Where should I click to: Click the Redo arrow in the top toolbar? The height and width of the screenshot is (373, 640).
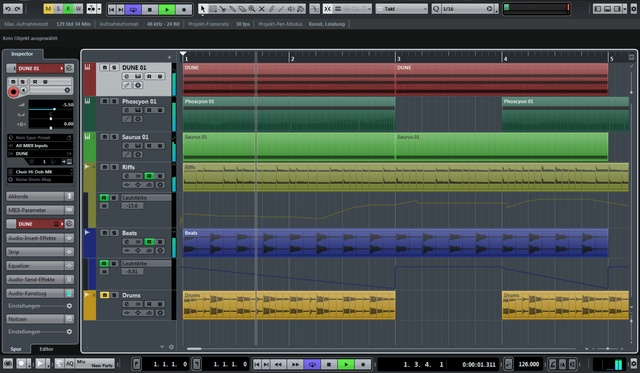pos(18,9)
